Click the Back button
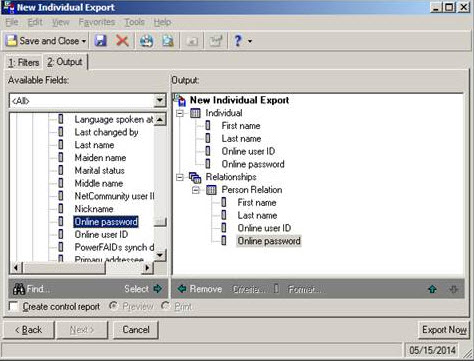Viewport: 474px width, 361px height. (x=29, y=330)
